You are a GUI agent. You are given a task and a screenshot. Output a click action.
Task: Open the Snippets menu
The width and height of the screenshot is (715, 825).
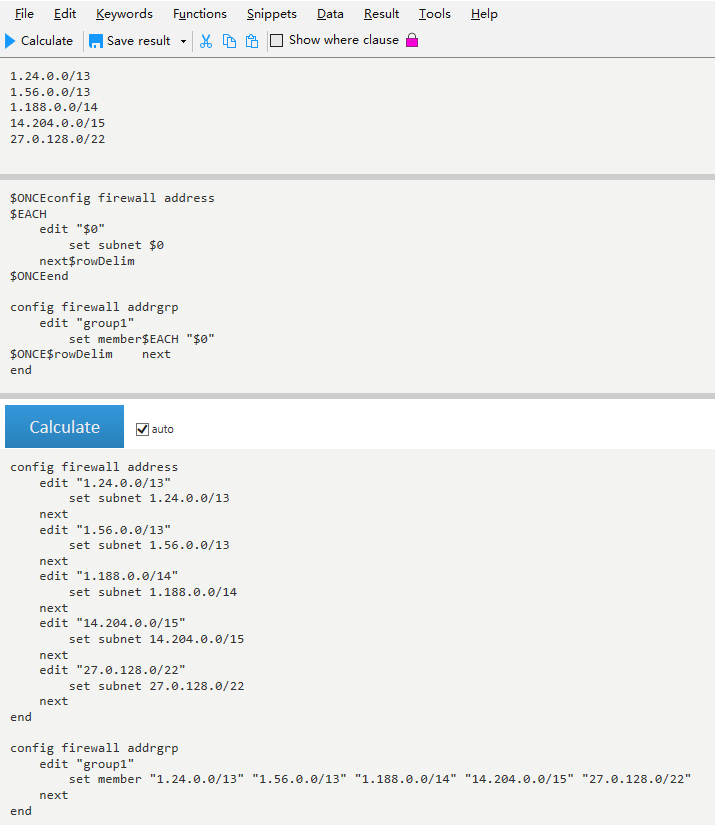tap(271, 14)
